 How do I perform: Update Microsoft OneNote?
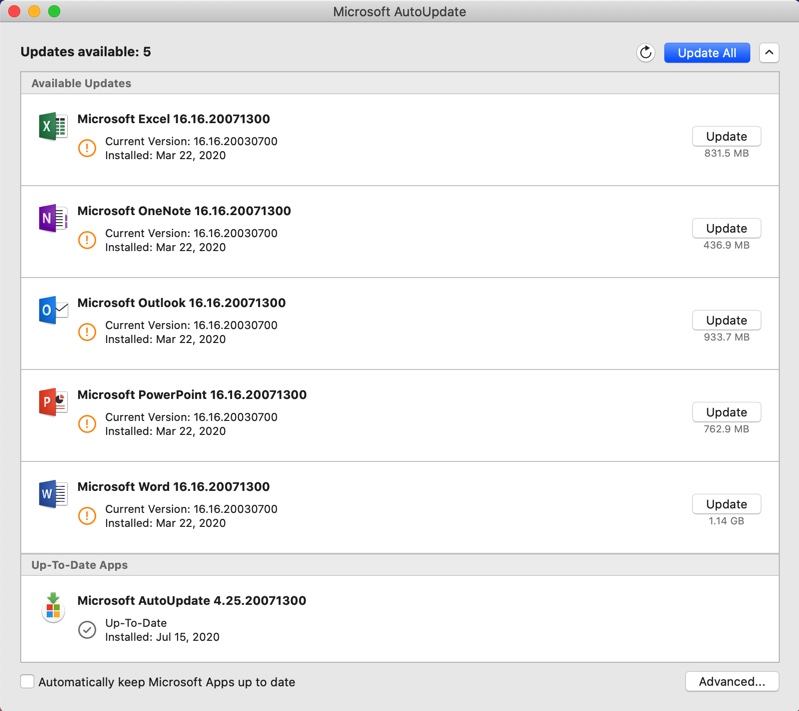point(726,228)
